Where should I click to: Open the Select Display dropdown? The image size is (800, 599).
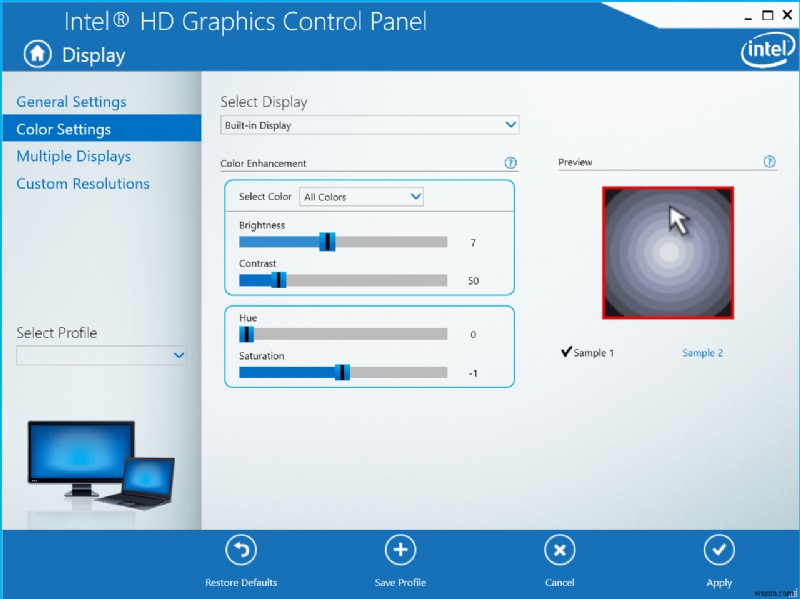point(369,125)
